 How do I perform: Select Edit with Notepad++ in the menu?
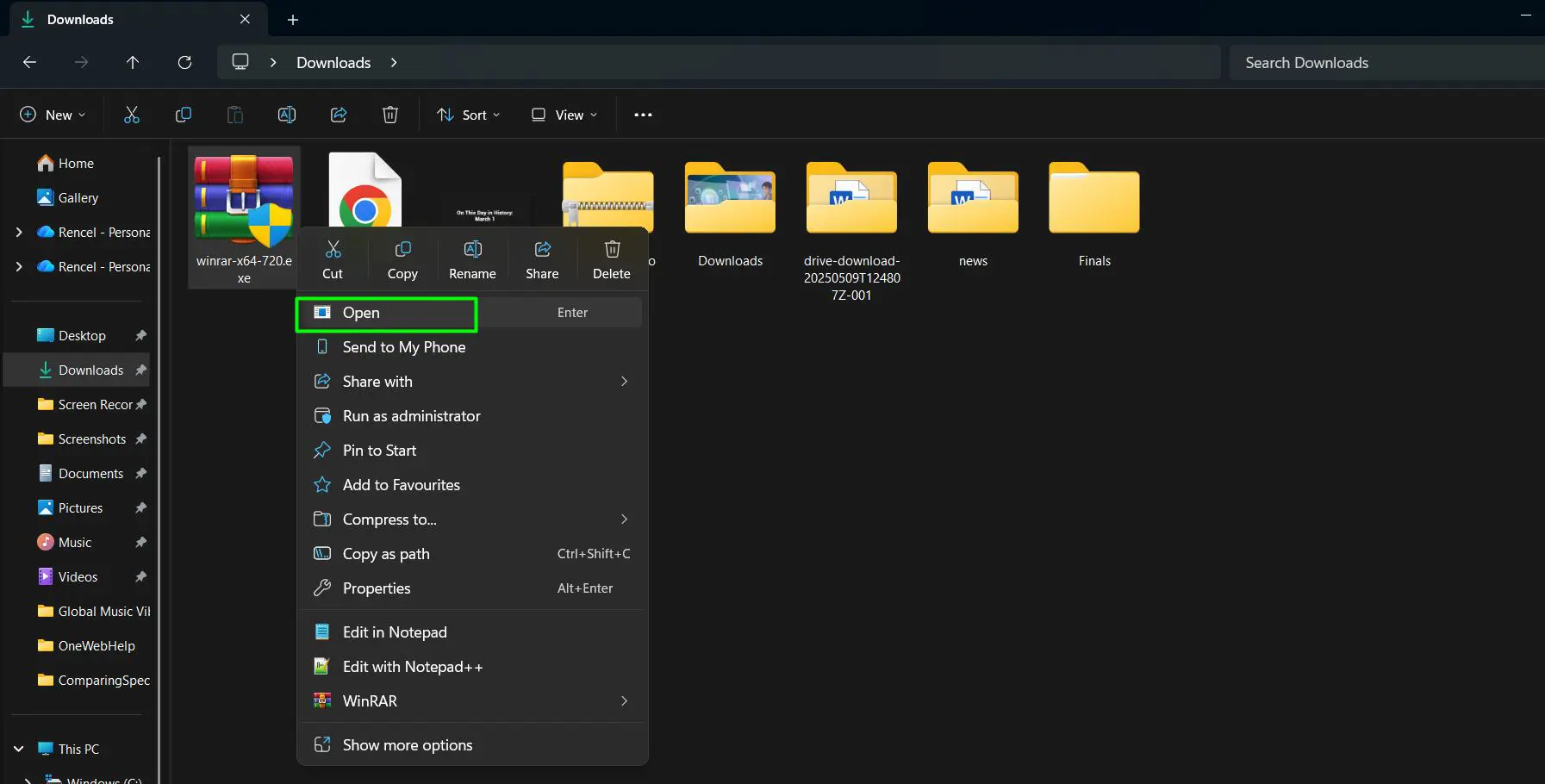pos(412,666)
